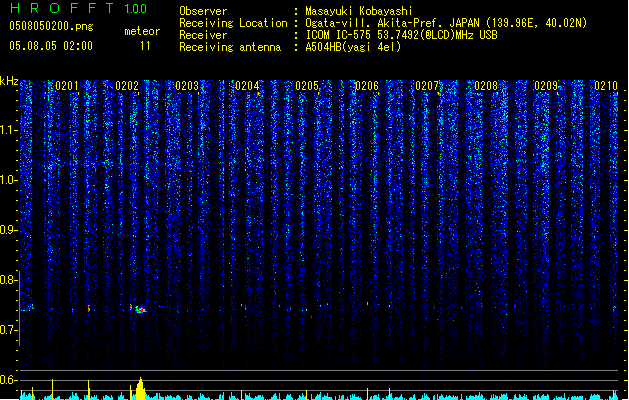Click the 'Observer' field label
The image size is (629, 400).
(203, 11)
